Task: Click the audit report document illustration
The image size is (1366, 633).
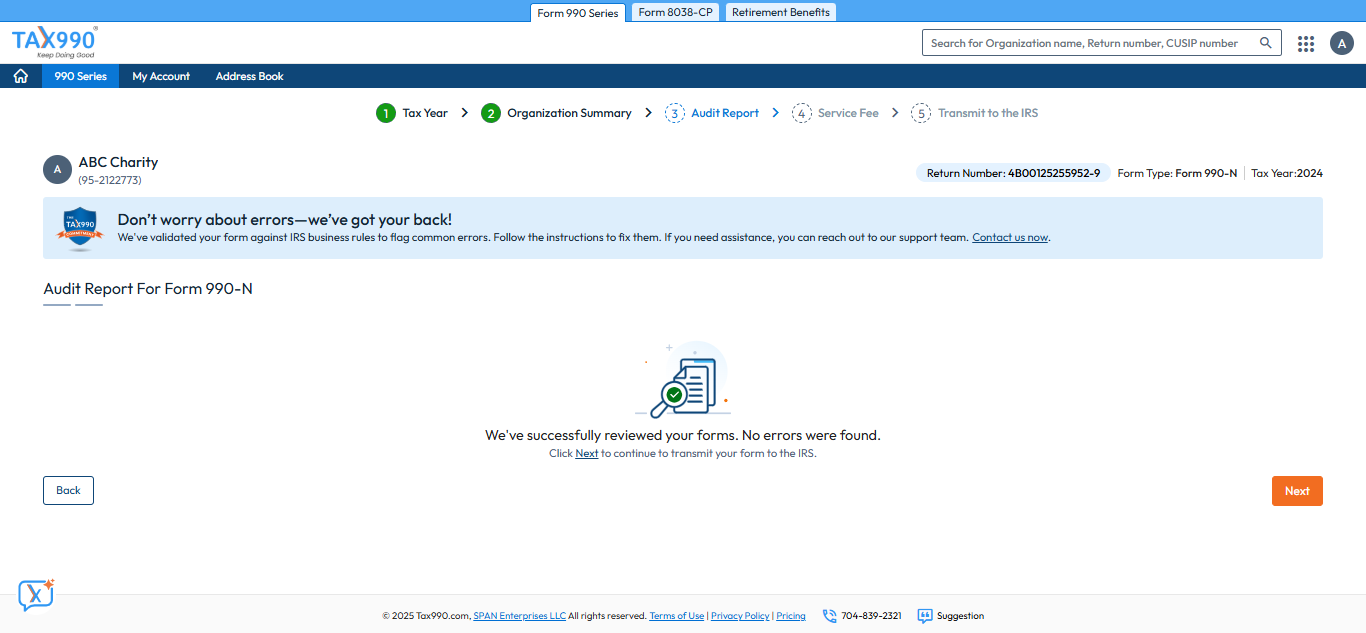Action: [x=683, y=380]
